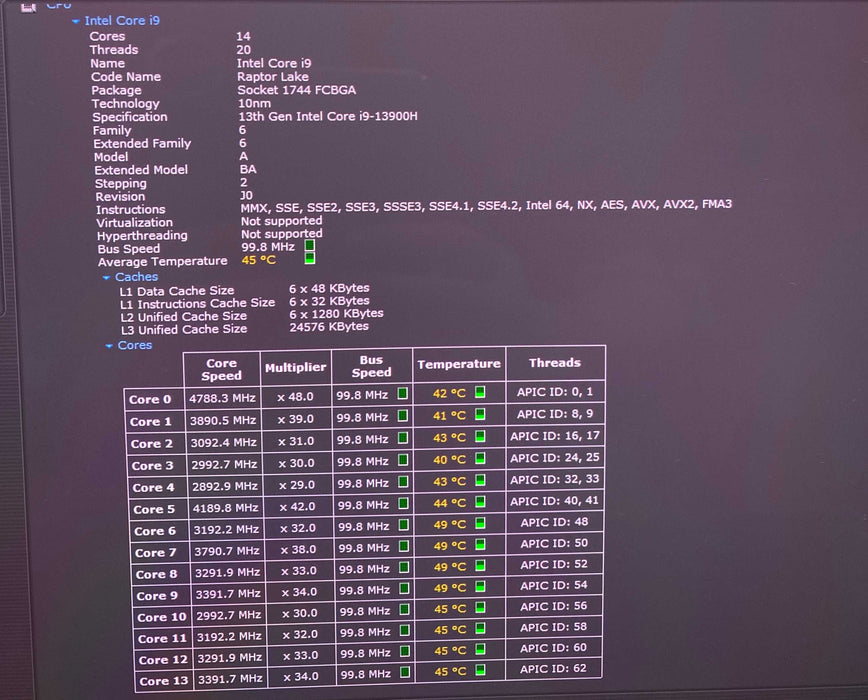Viewport: 868px width, 700px height.
Task: Click Core 1 temperature green graph icon
Action: [x=480, y=414]
